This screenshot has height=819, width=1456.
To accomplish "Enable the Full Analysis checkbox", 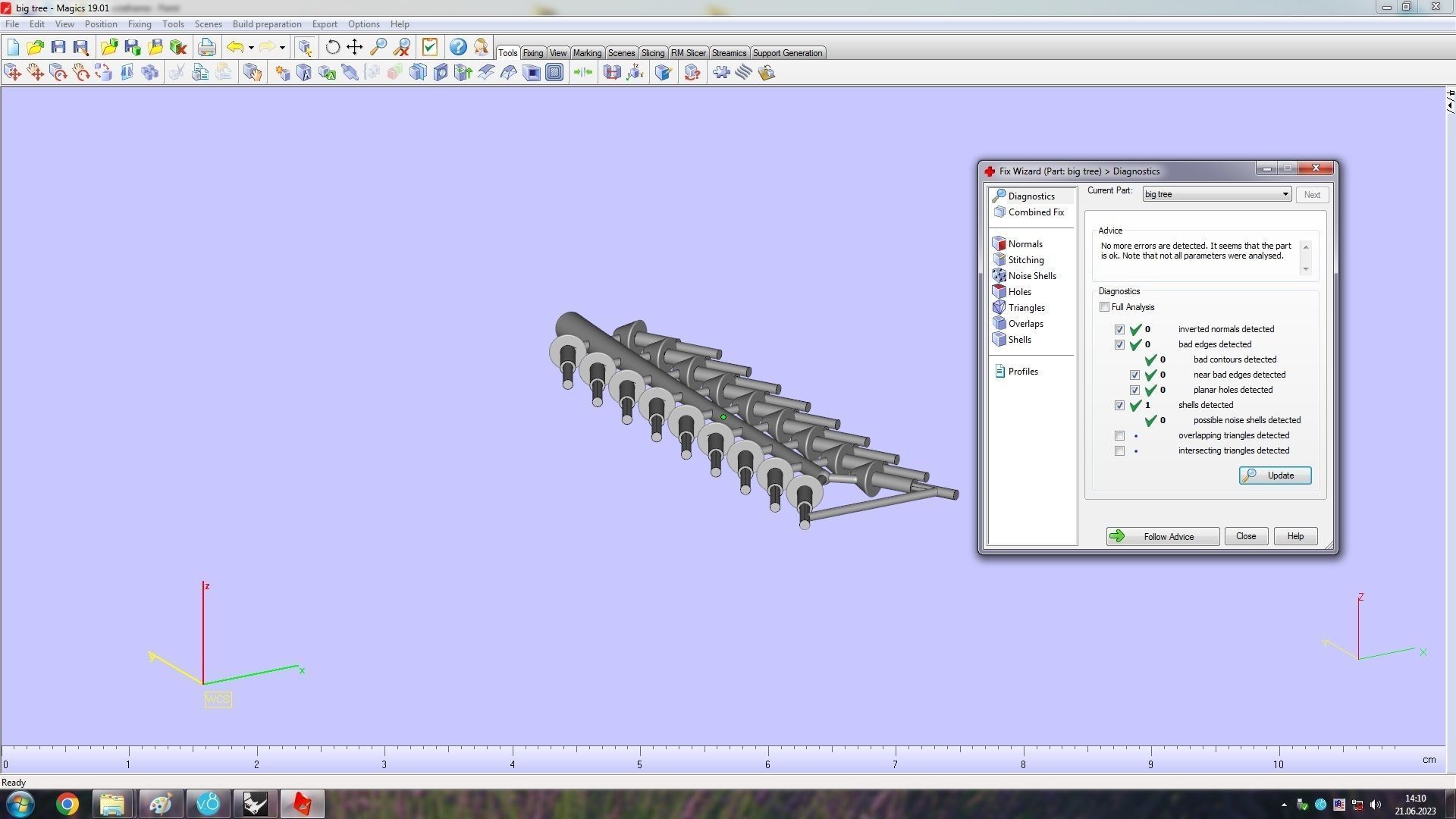I will point(1104,307).
